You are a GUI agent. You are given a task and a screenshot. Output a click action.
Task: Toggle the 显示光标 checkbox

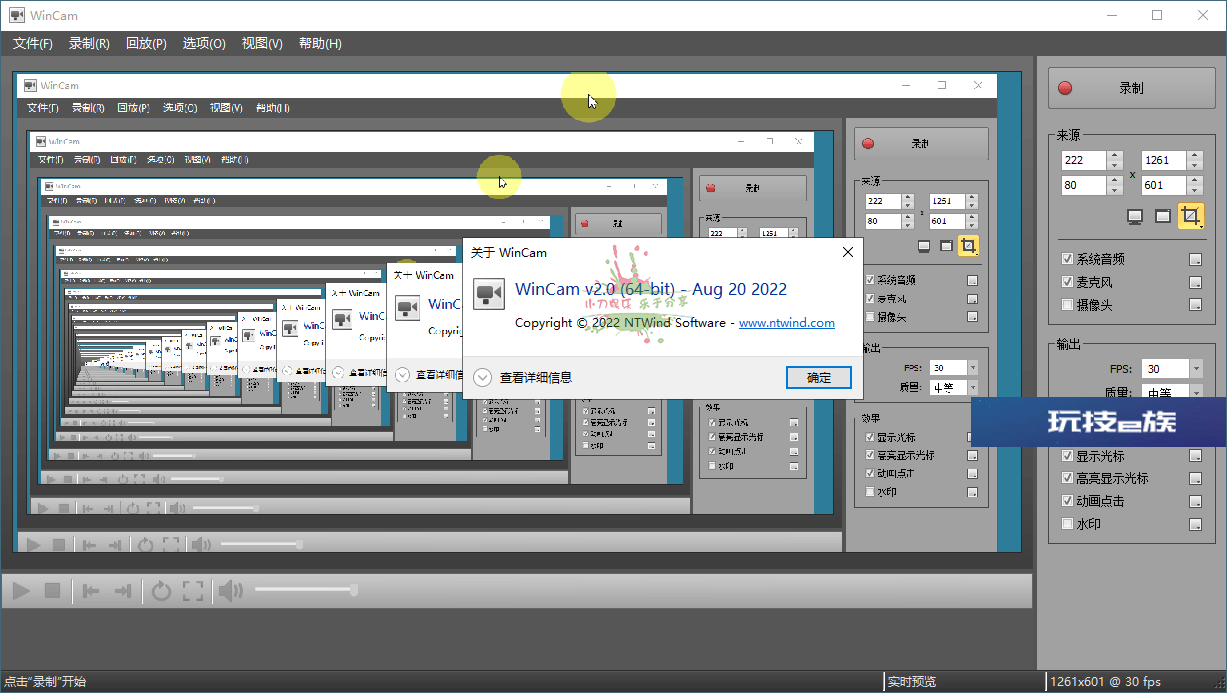(x=1067, y=456)
